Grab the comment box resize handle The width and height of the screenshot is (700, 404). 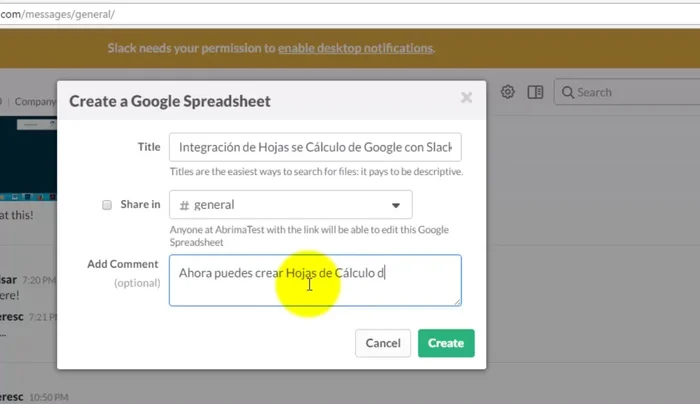(458, 302)
